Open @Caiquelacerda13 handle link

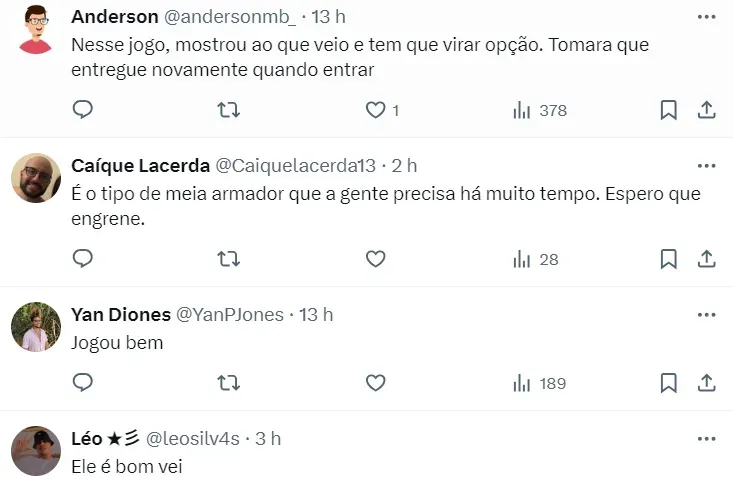[296, 165]
